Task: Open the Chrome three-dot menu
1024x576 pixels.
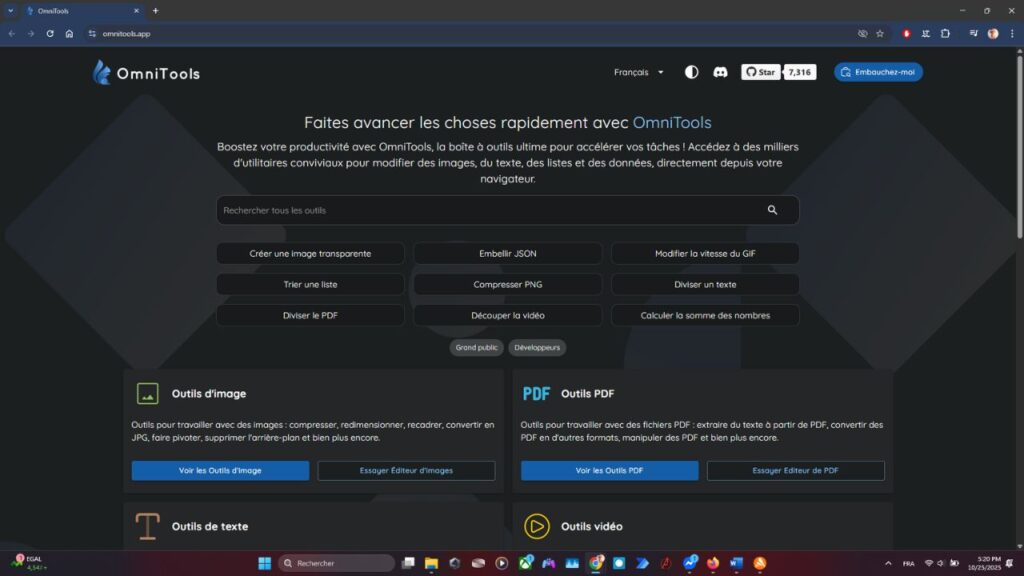Action: click(1013, 33)
